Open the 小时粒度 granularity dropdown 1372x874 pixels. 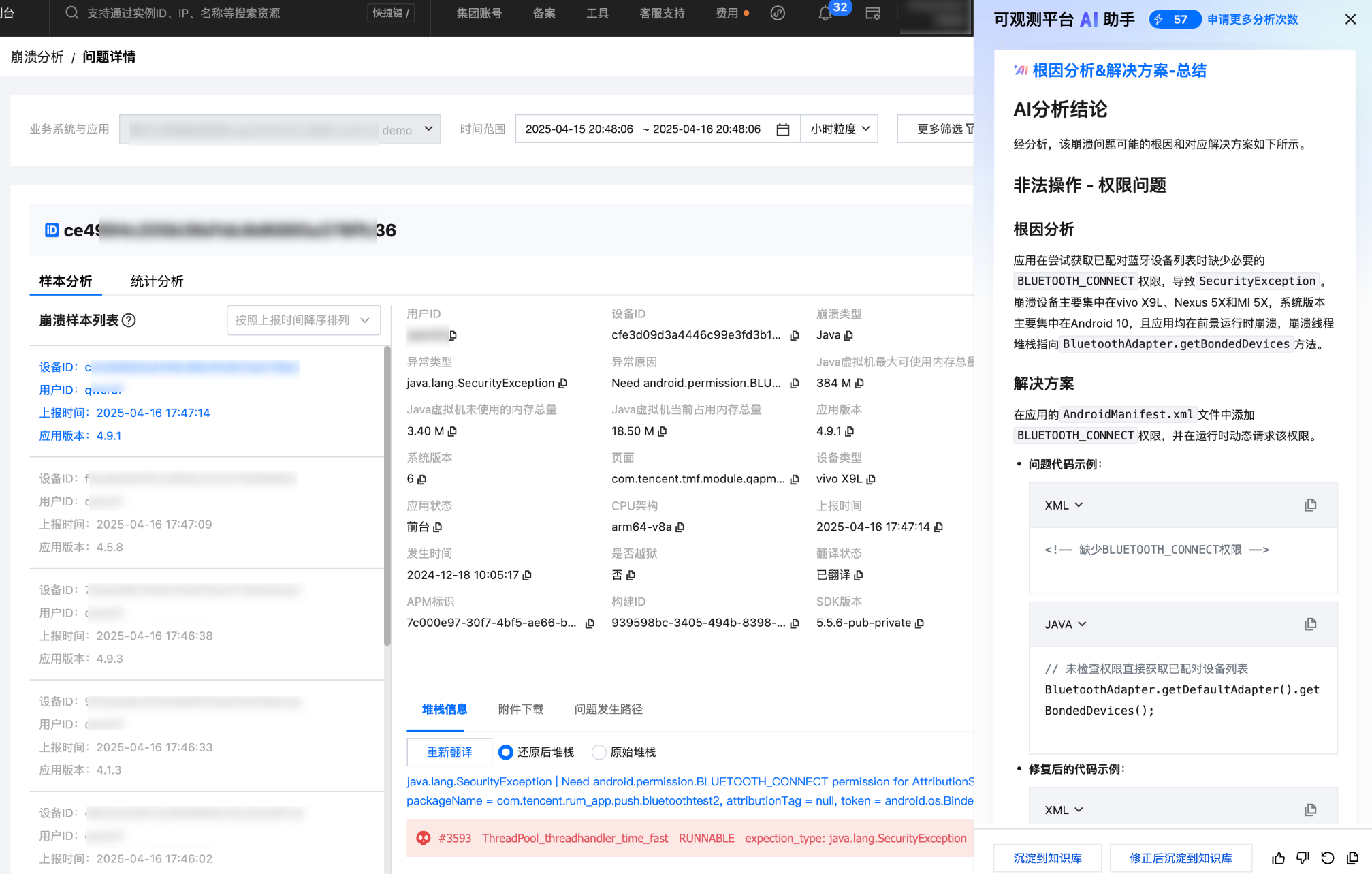(x=840, y=129)
